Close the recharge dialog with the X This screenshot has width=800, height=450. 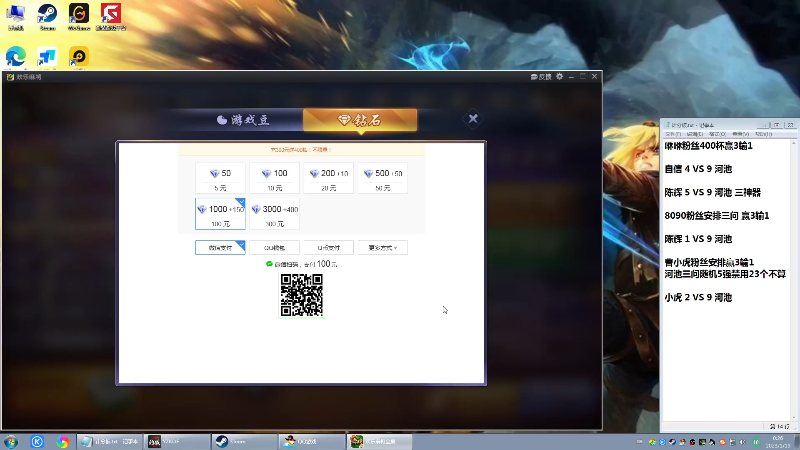[473, 119]
